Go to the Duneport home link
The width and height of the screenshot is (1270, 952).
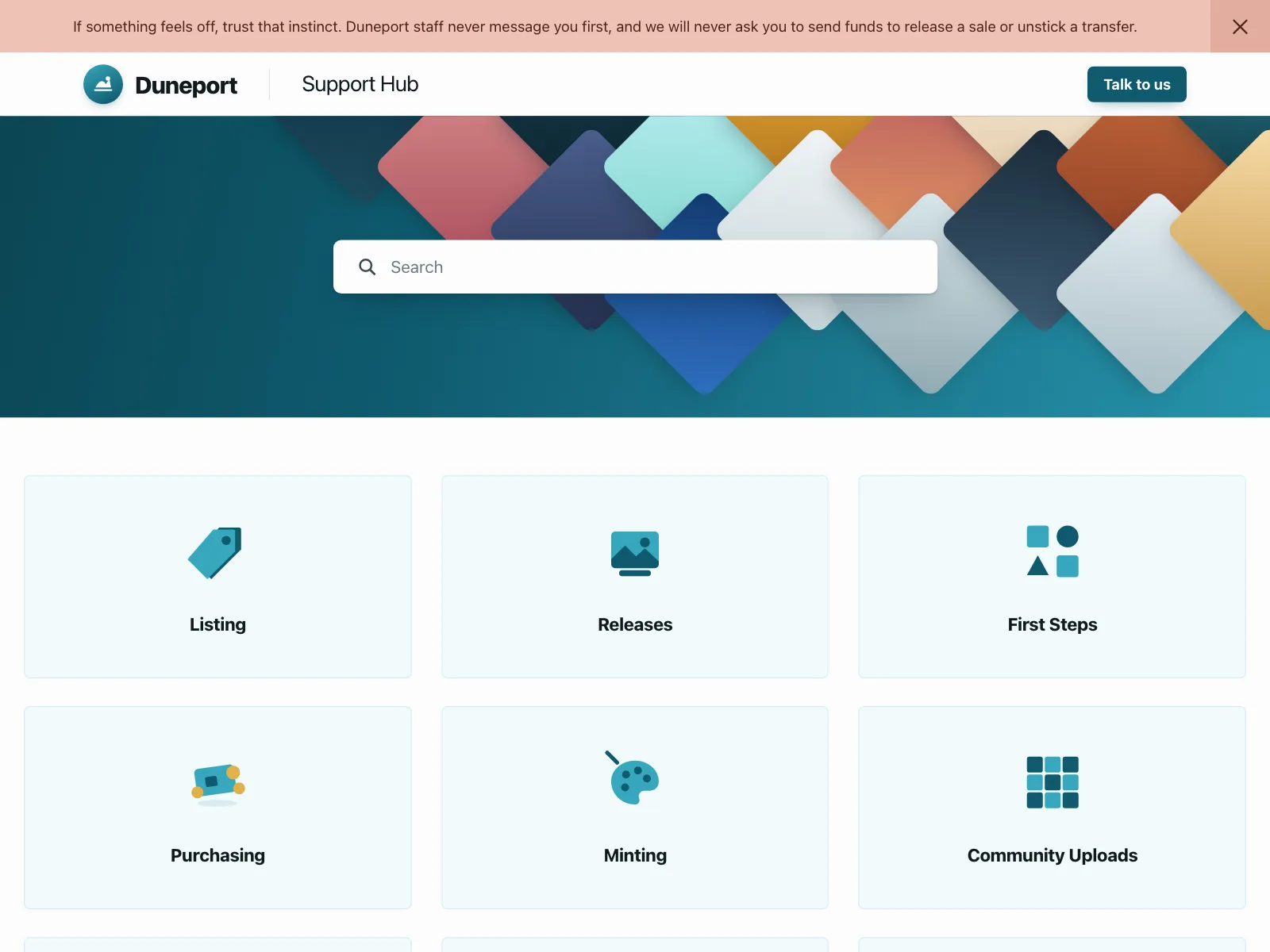(160, 84)
